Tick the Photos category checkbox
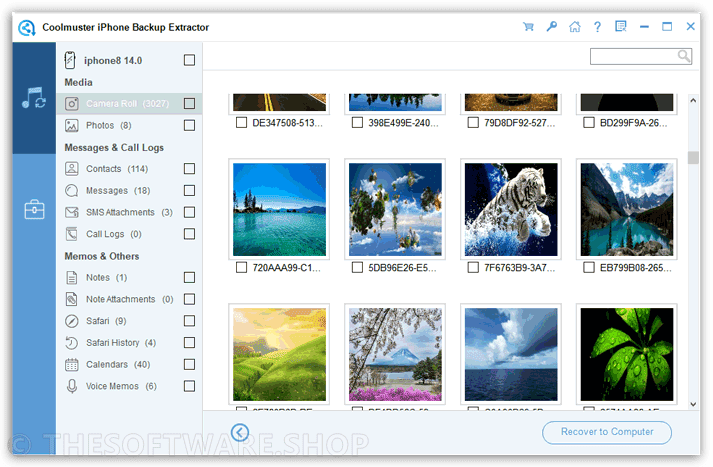Viewport: 713px width, 467px height. click(x=189, y=126)
